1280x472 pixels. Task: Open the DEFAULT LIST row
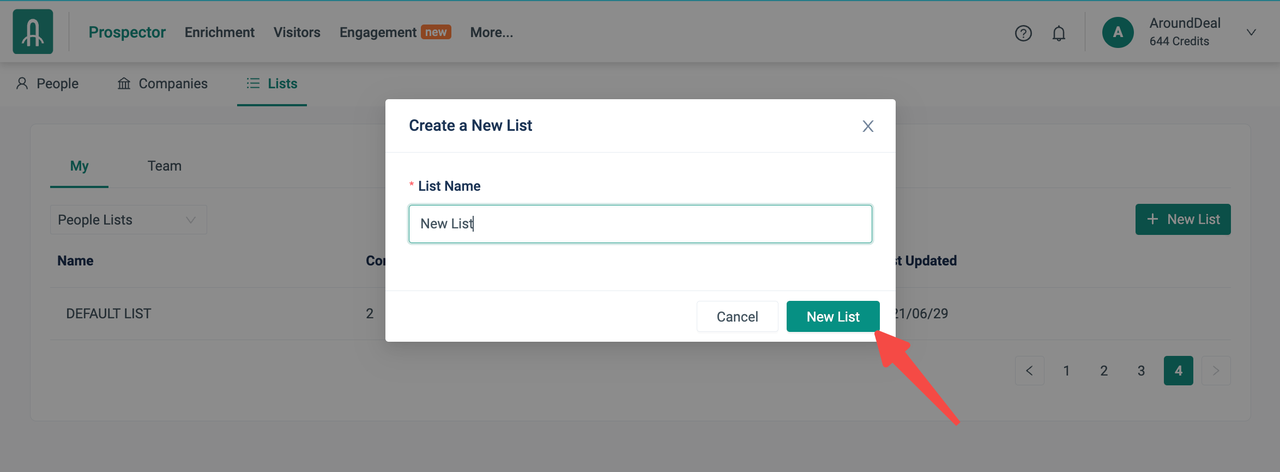(108, 314)
